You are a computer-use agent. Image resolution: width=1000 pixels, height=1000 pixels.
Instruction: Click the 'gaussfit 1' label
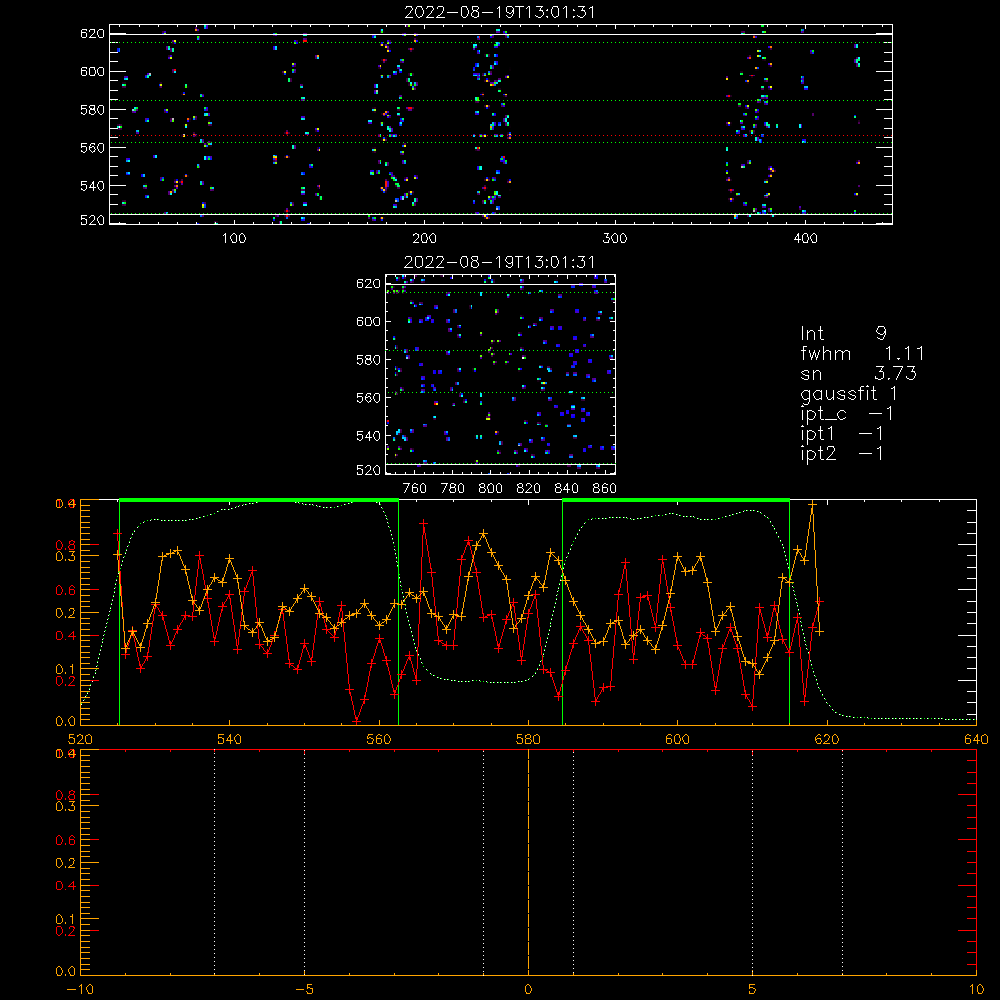pyautogui.click(x=849, y=393)
